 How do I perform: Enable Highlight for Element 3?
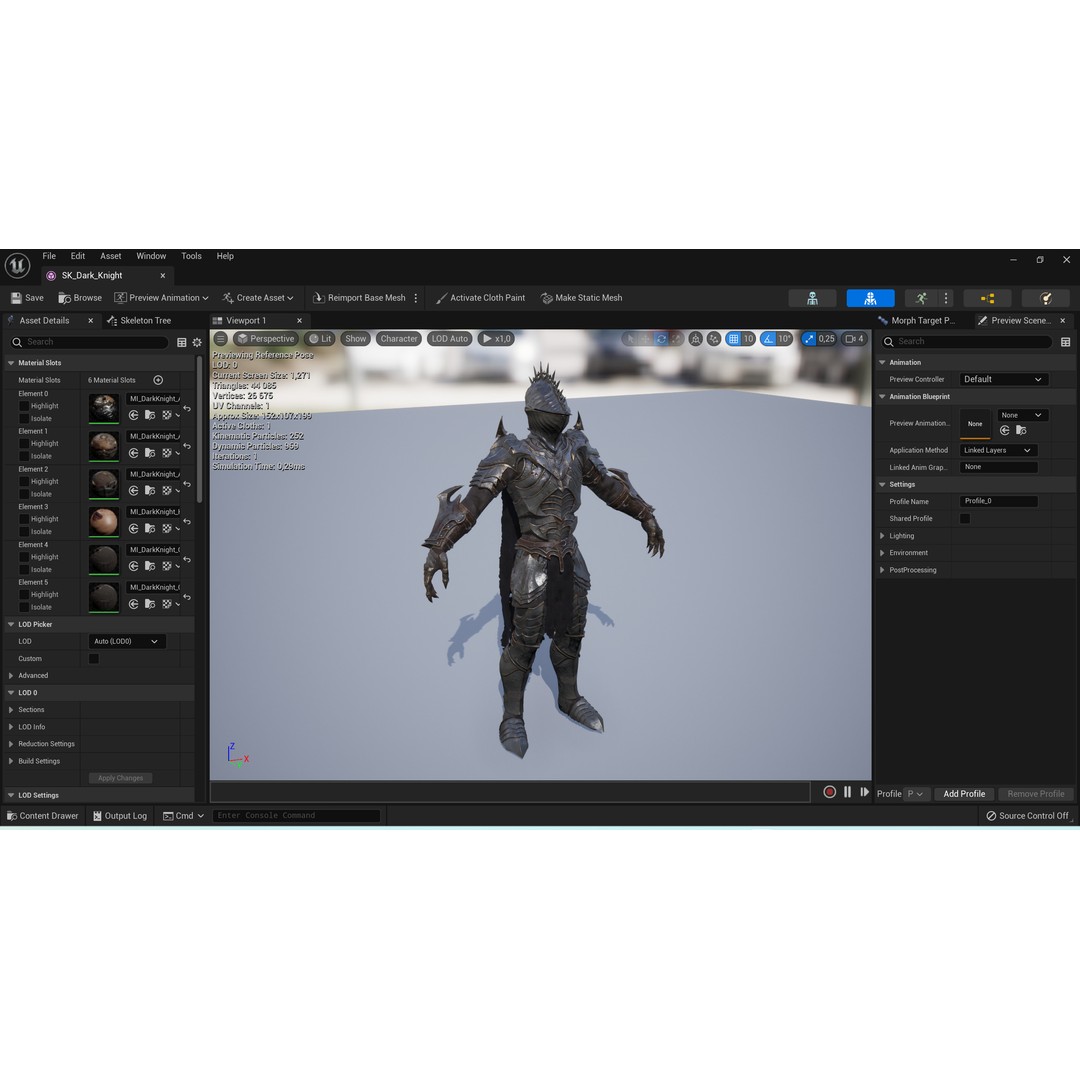[24, 519]
